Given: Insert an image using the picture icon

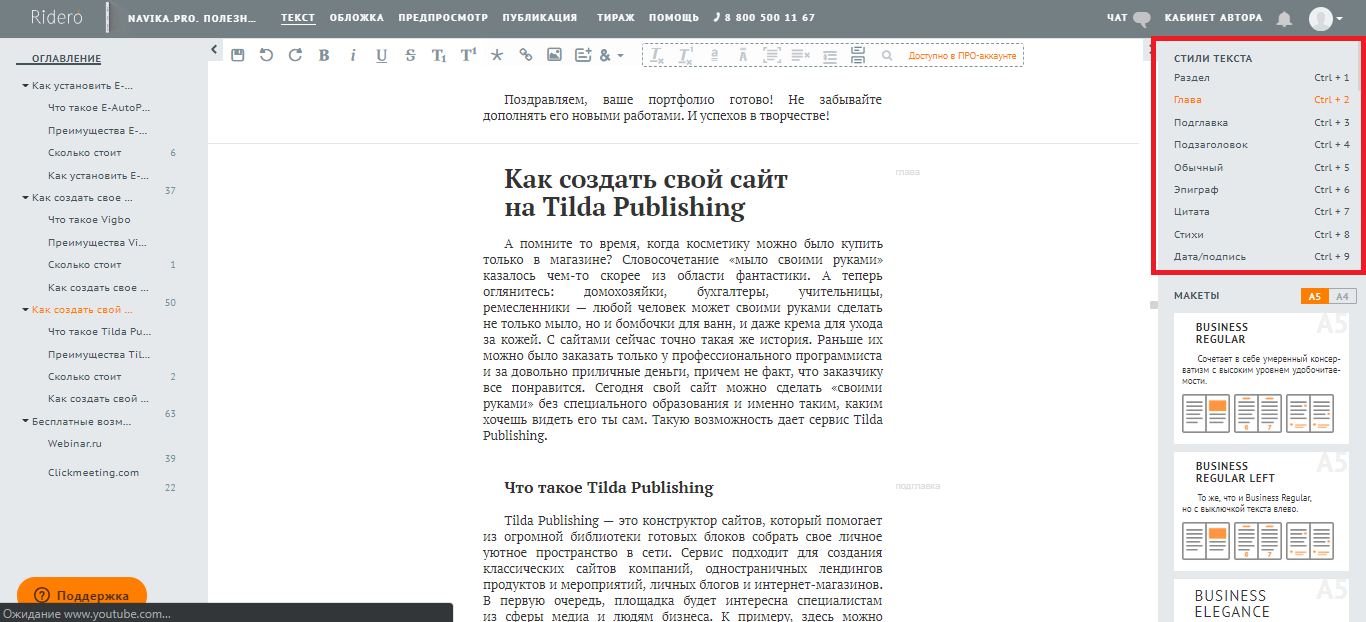Looking at the screenshot, I should click(554, 55).
